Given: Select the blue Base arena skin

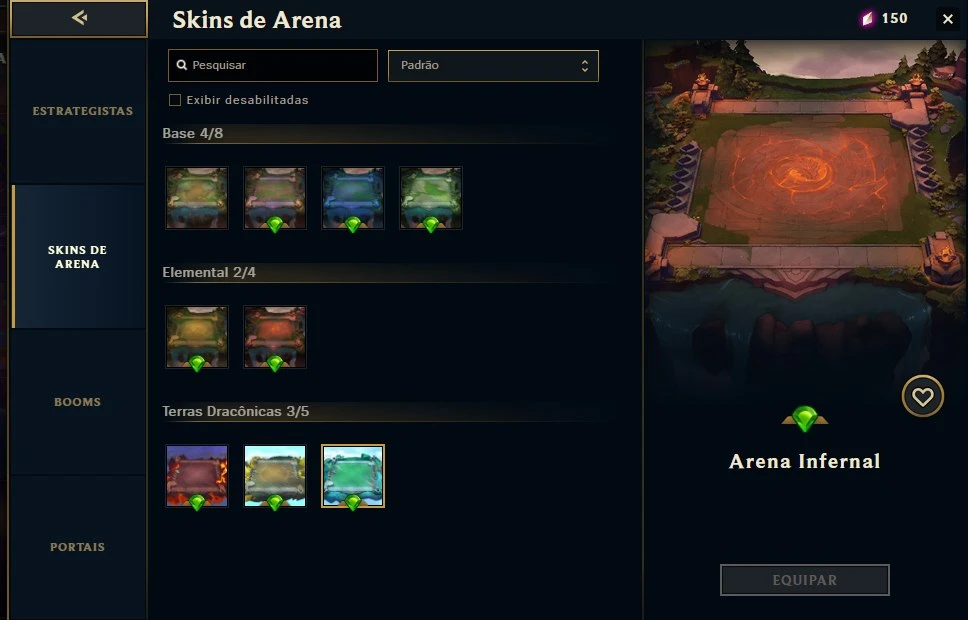Looking at the screenshot, I should point(353,198).
